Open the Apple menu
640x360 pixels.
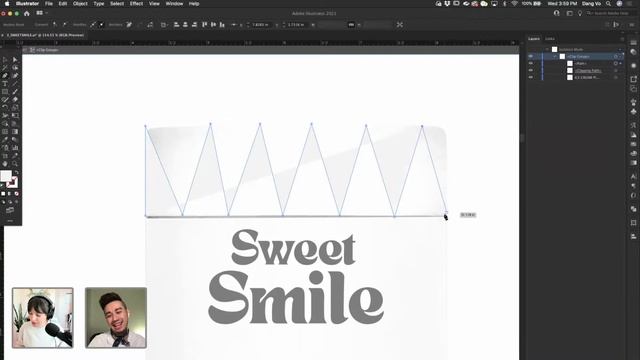coord(7,4)
